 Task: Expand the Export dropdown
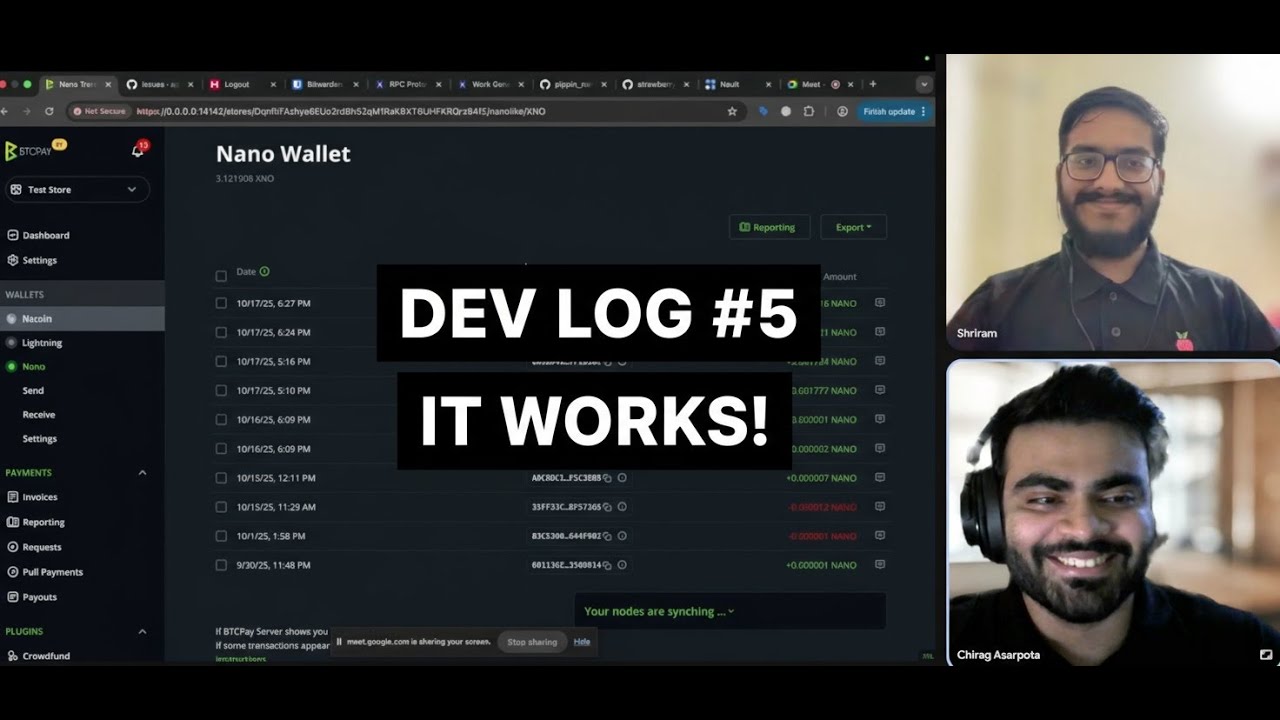[853, 227]
